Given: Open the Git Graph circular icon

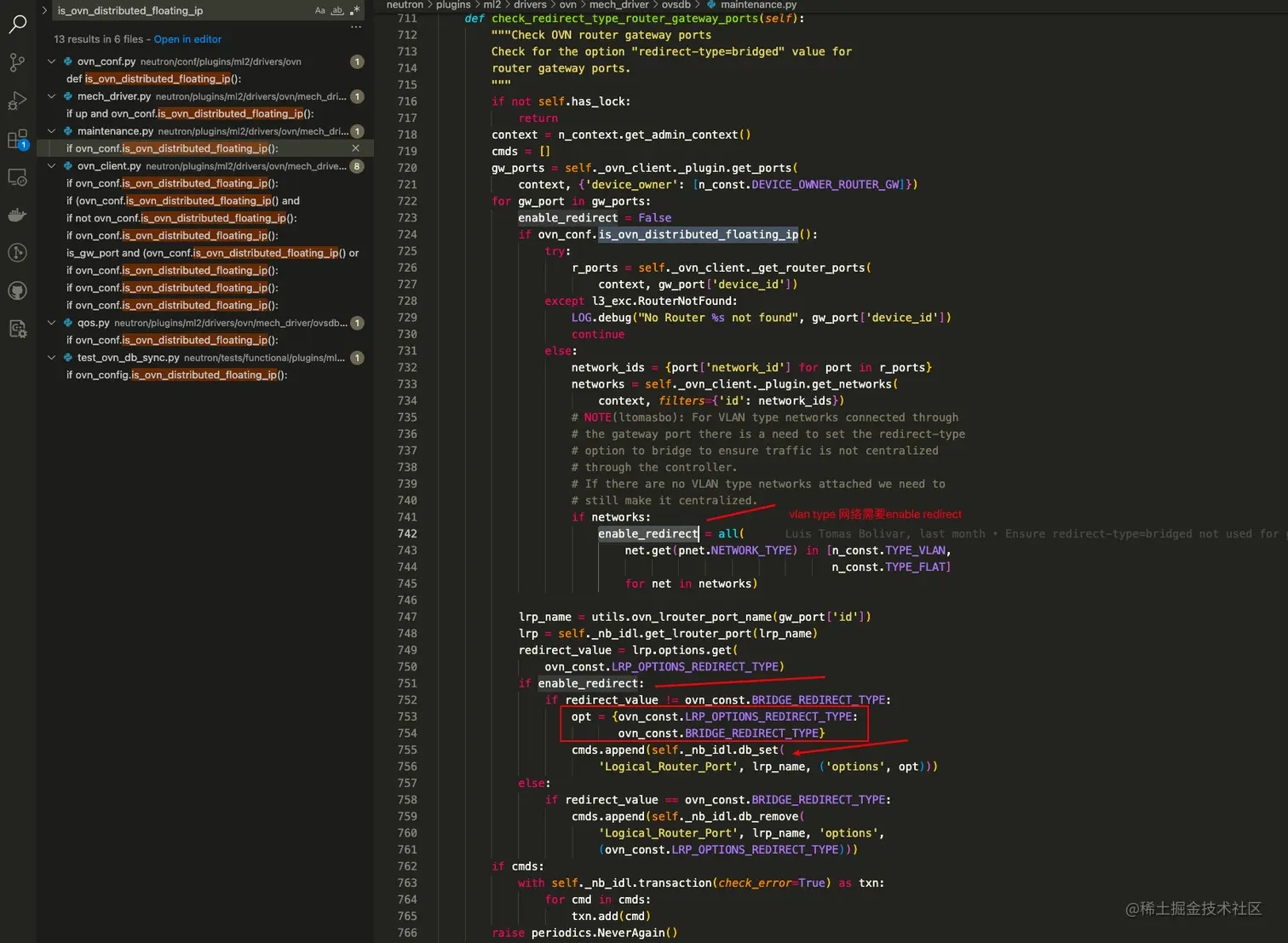Looking at the screenshot, I should [x=17, y=253].
